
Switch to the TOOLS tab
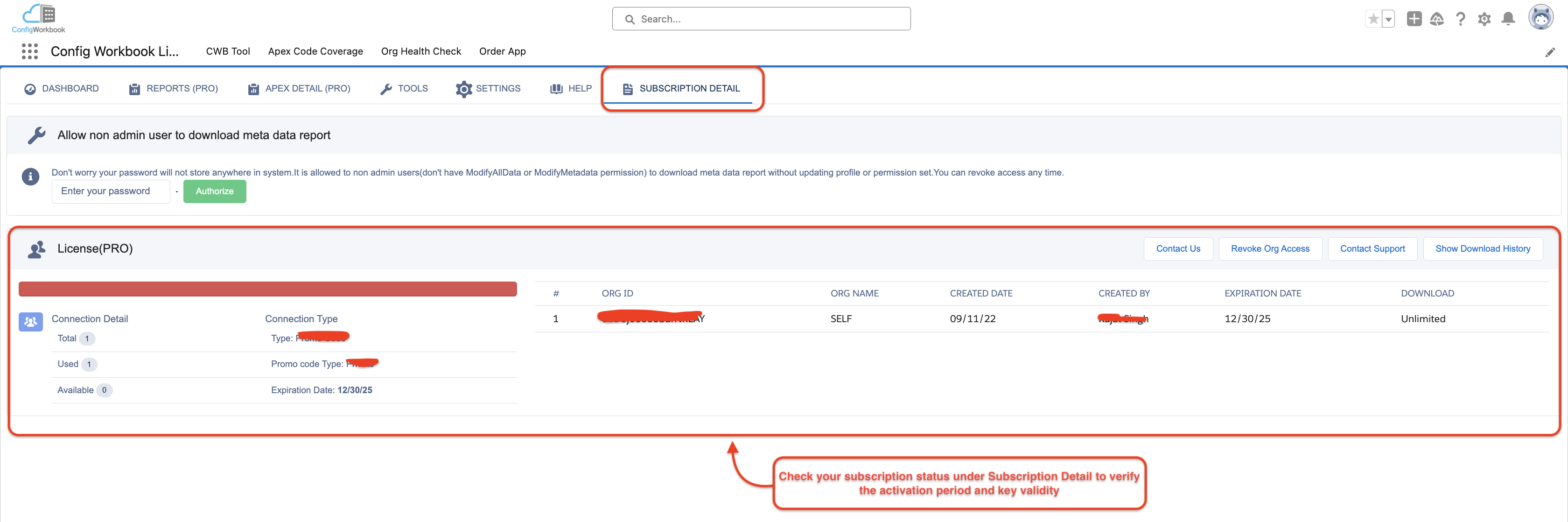[x=404, y=89]
